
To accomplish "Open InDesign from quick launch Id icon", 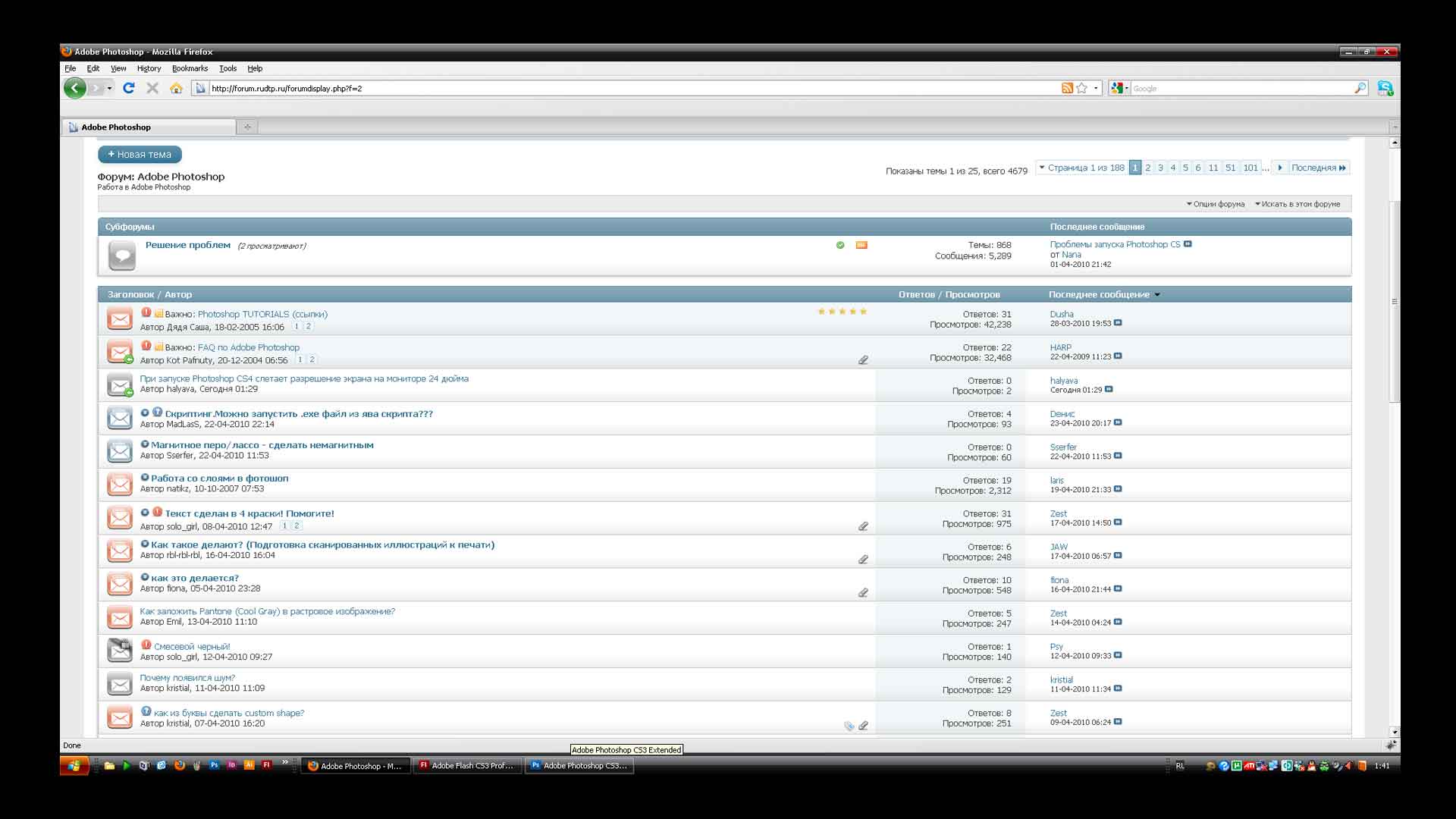I will (x=231, y=765).
